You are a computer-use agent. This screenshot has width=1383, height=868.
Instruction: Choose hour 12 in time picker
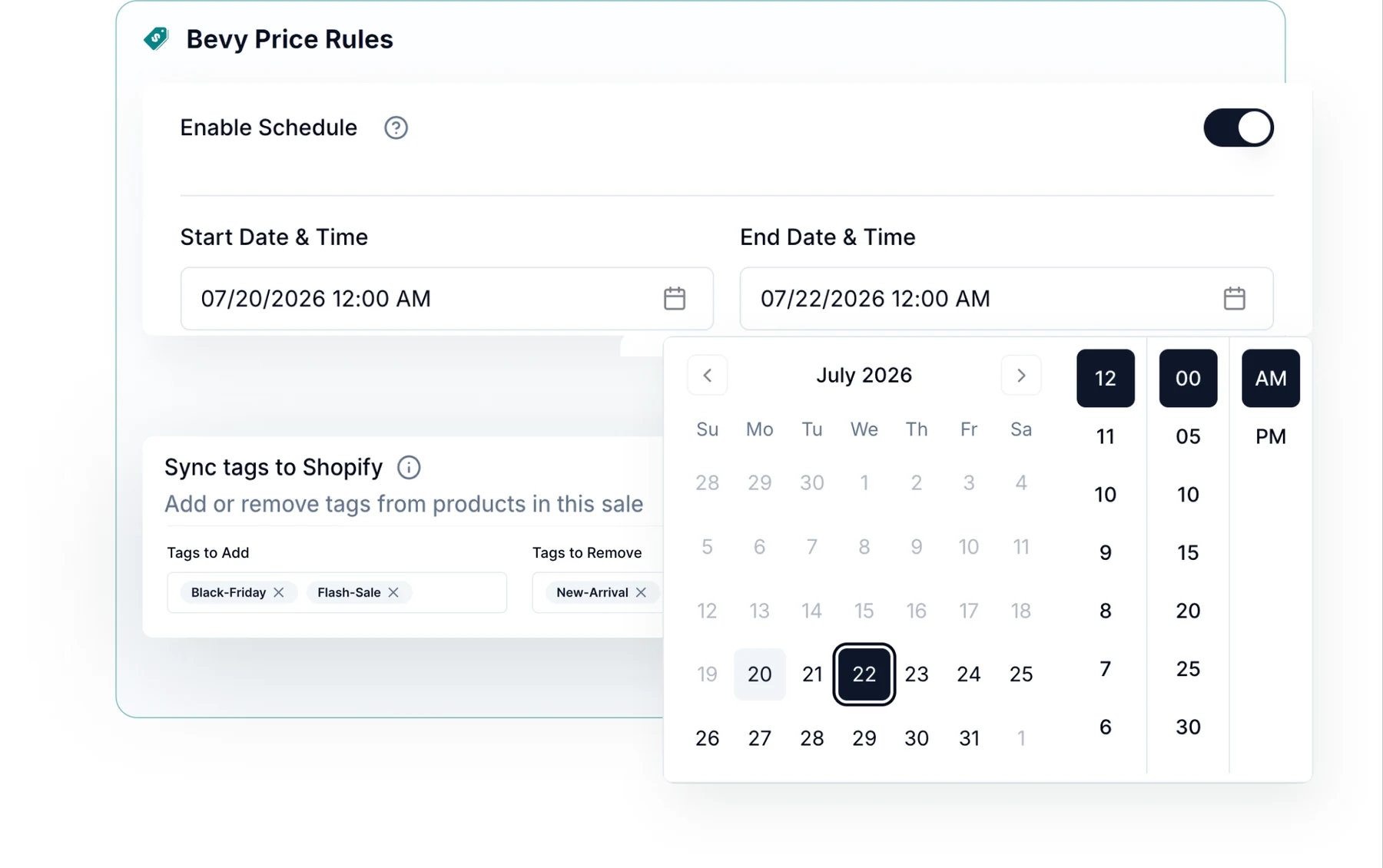tap(1106, 378)
